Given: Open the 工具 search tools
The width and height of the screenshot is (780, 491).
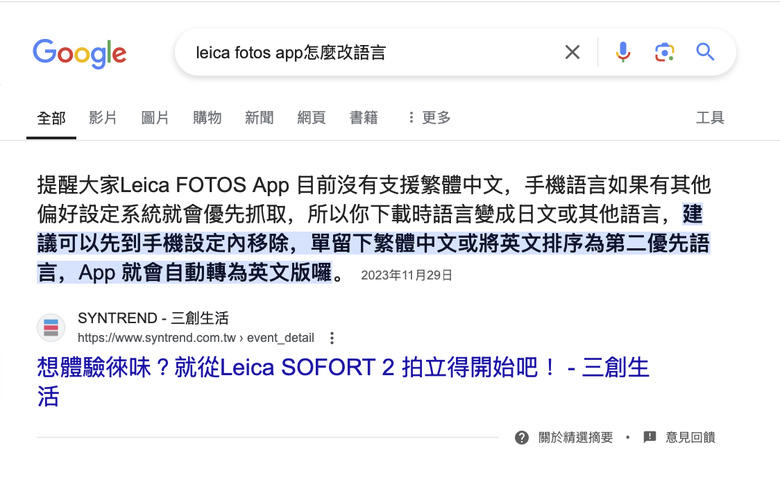Looking at the screenshot, I should (710, 118).
